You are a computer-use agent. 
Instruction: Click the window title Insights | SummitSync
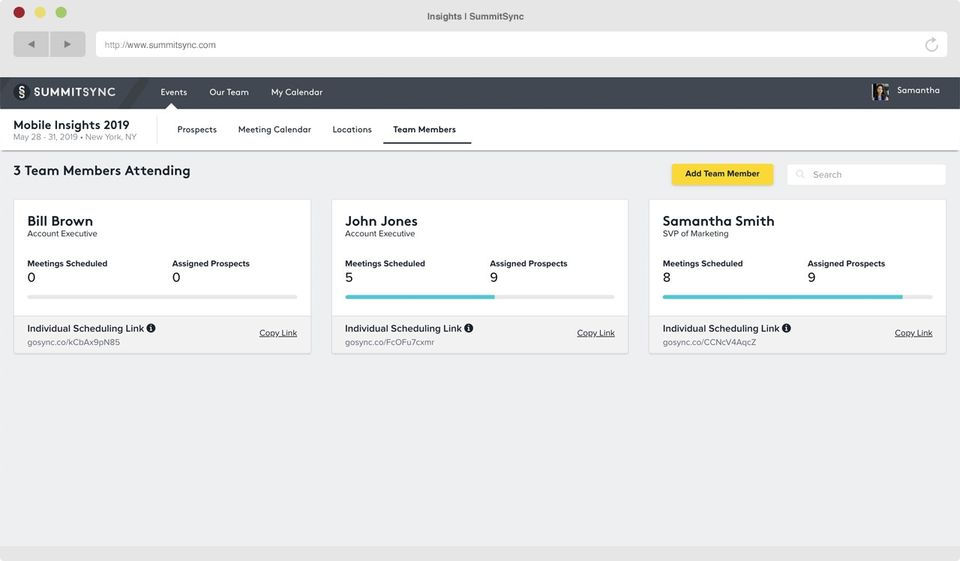(475, 17)
